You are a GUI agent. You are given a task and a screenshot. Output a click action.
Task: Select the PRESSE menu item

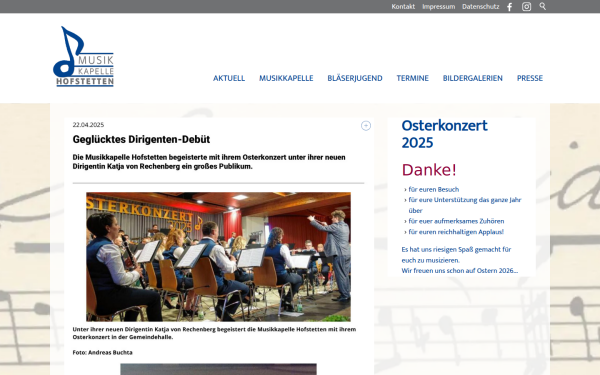click(530, 78)
